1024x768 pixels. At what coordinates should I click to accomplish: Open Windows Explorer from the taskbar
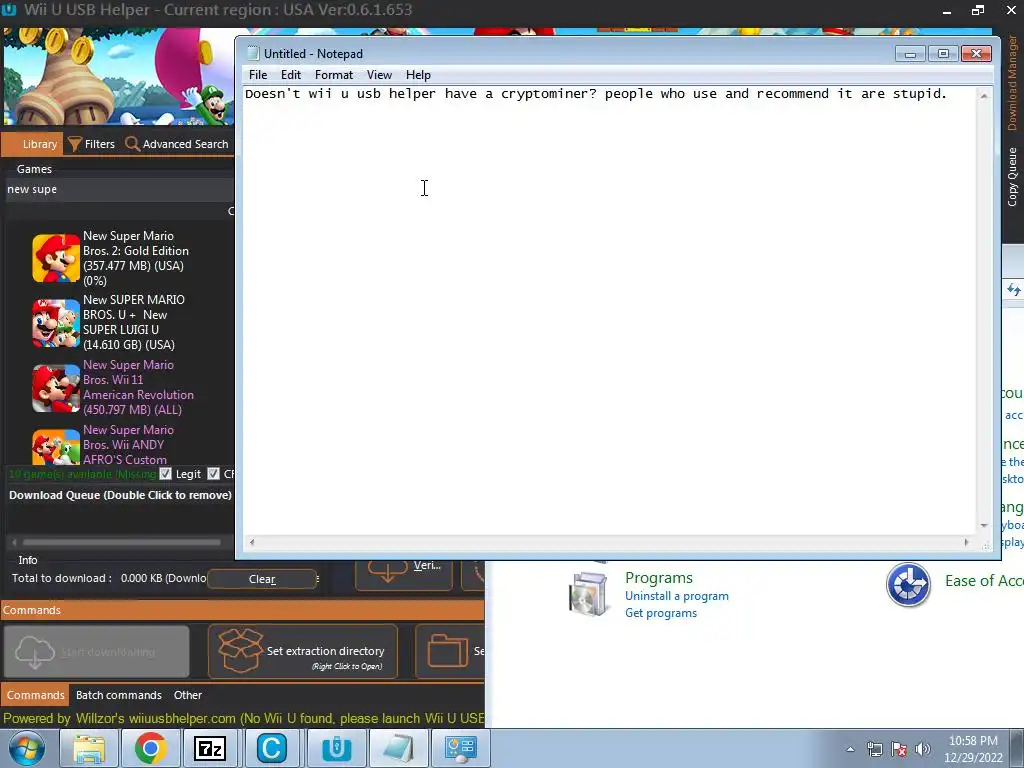[x=89, y=748]
